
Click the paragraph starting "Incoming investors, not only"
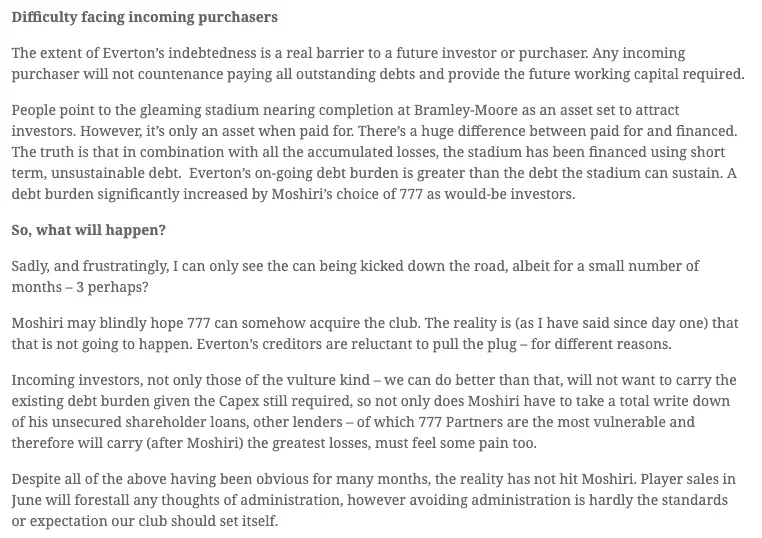375,412
